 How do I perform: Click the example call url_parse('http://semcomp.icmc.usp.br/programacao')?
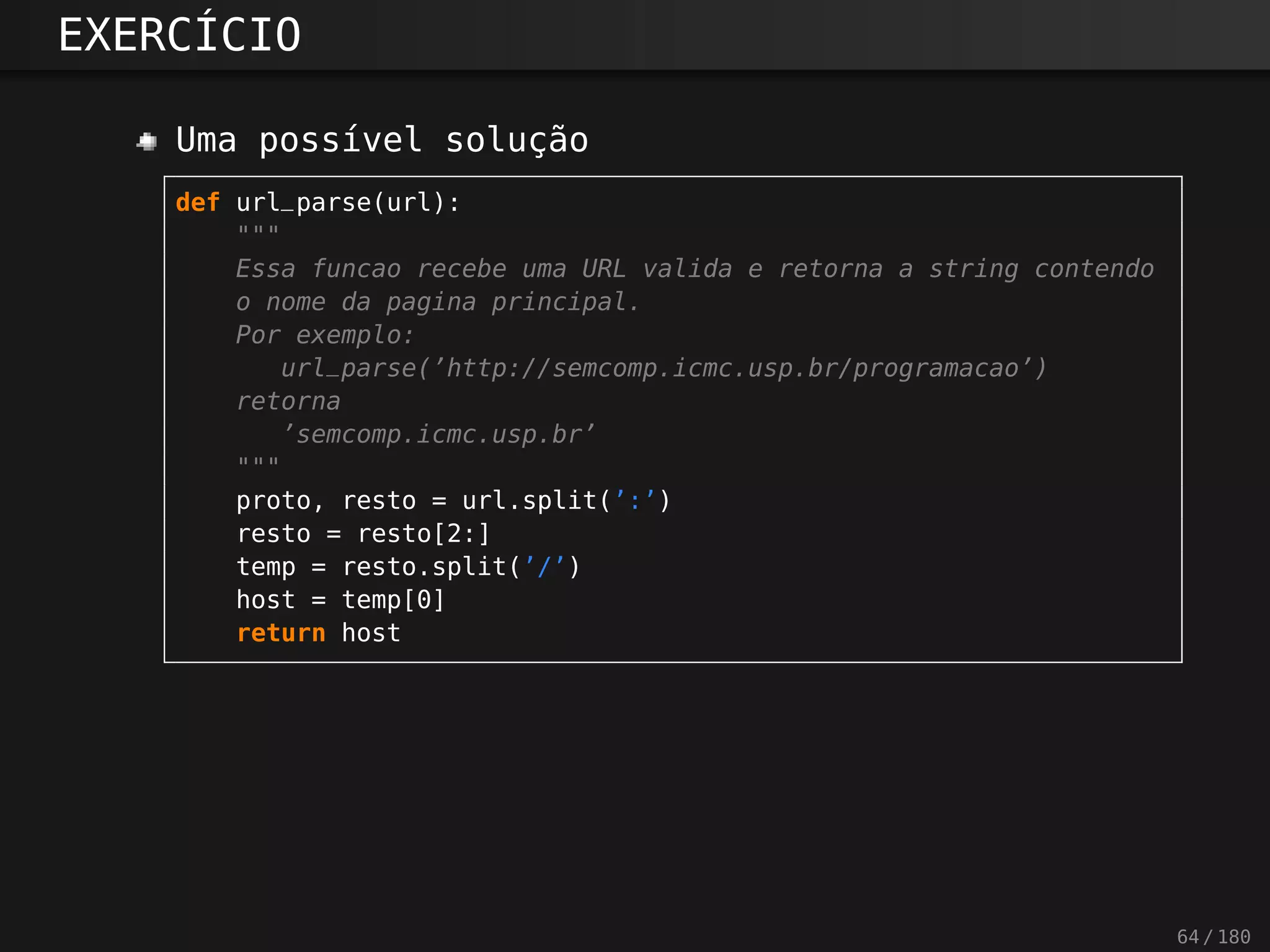click(664, 368)
